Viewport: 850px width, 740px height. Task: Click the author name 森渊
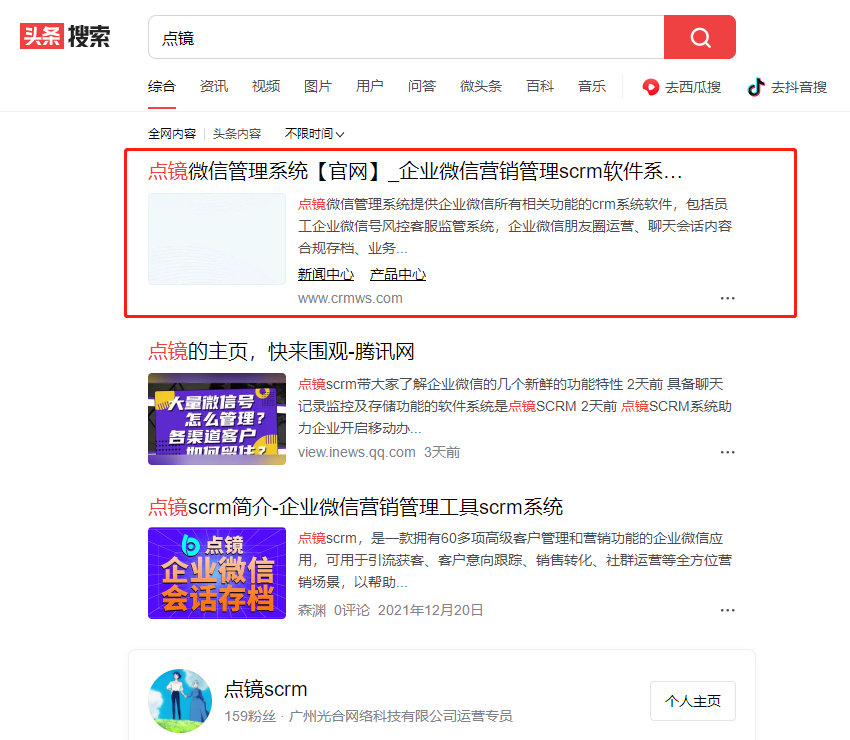click(x=312, y=610)
